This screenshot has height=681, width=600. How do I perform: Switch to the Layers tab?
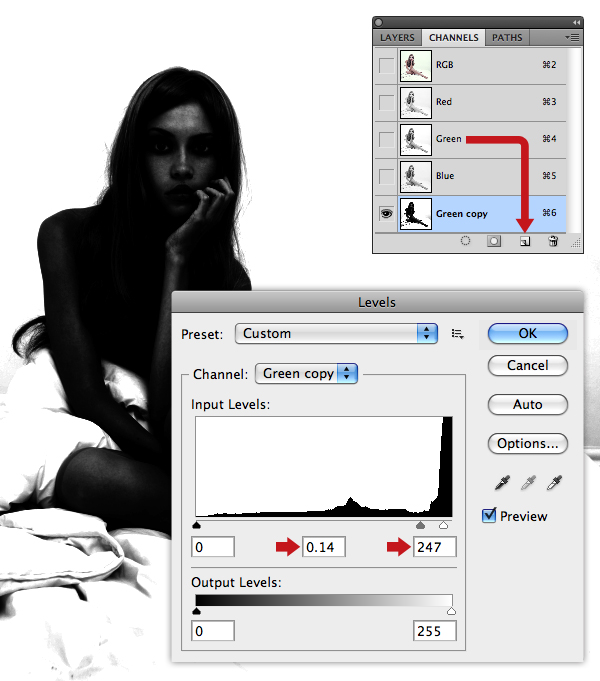(x=397, y=38)
